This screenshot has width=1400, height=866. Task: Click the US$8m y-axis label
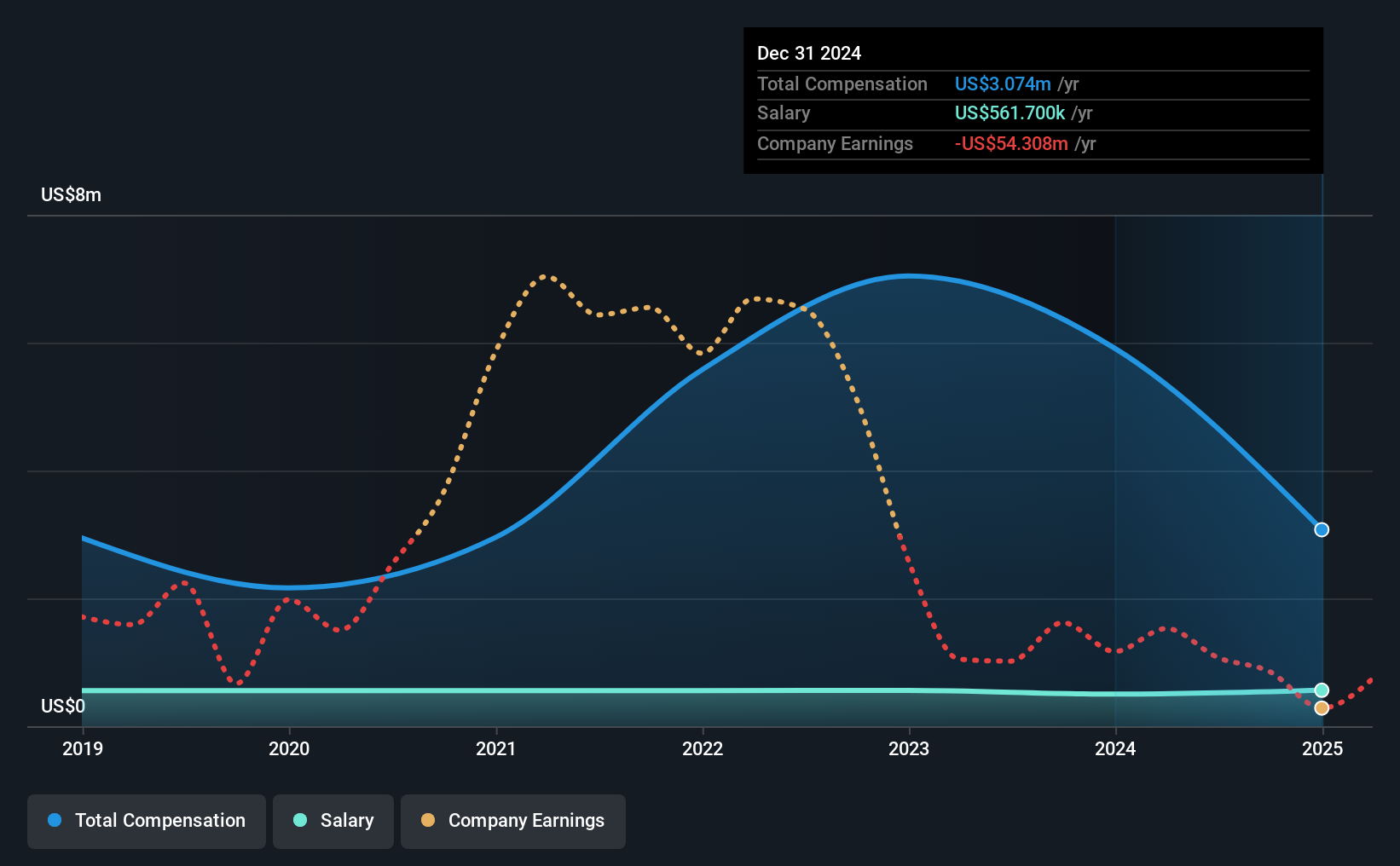pyautogui.click(x=72, y=195)
